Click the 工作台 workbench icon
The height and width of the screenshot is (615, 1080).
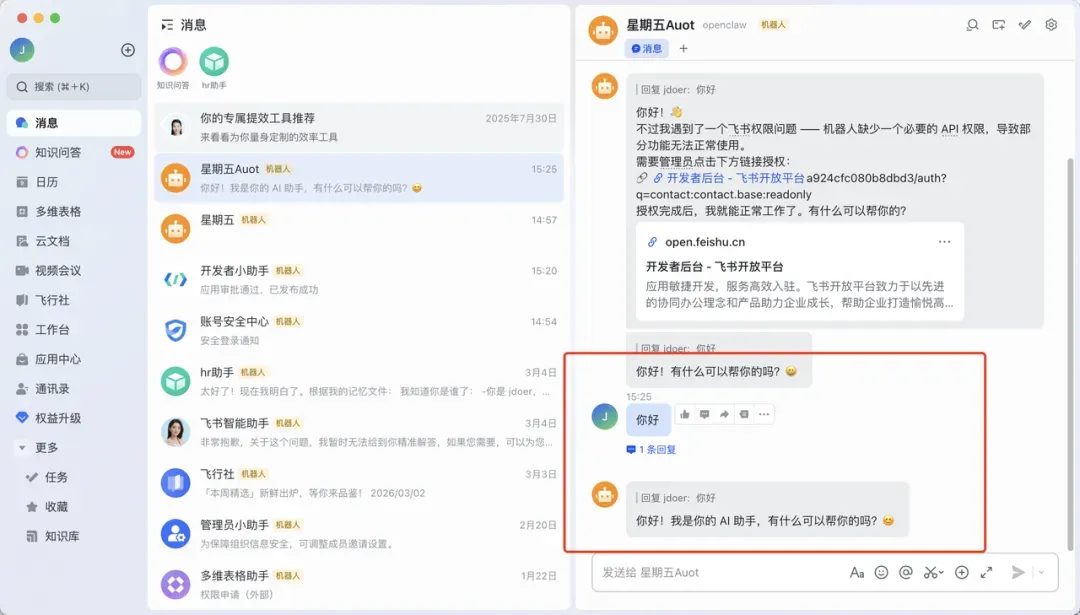[22, 330]
